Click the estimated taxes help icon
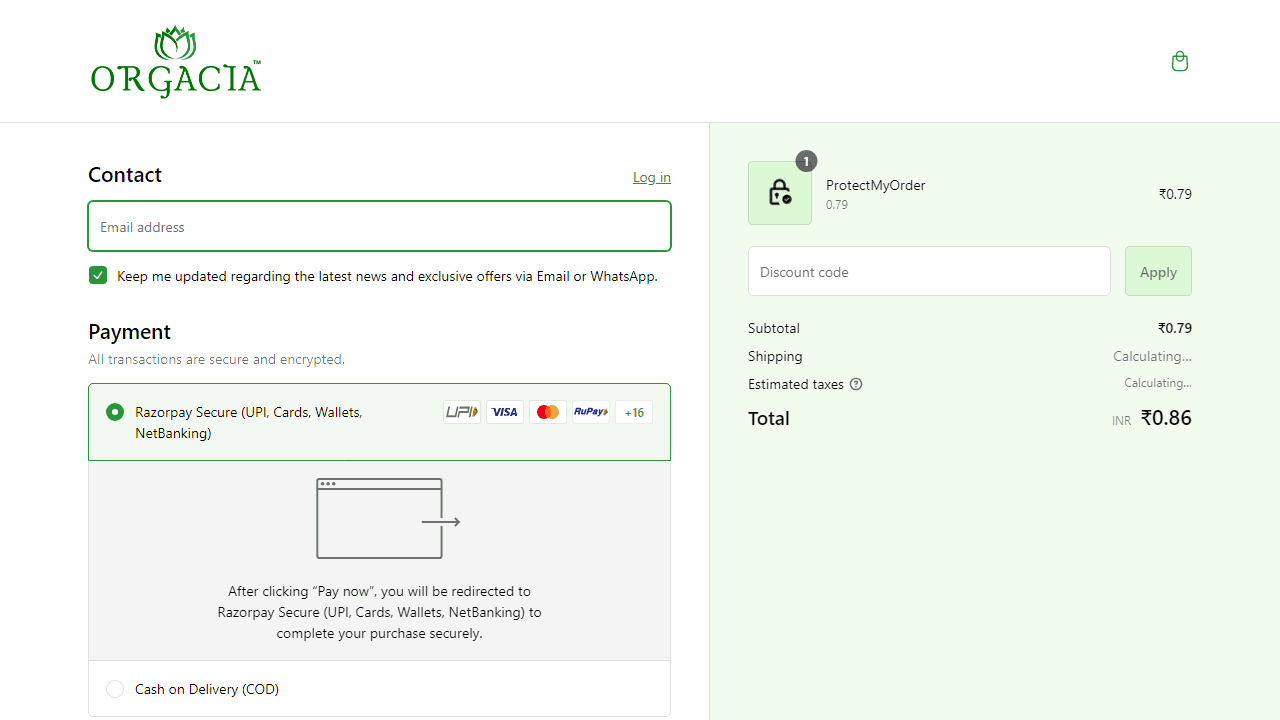 (x=856, y=384)
